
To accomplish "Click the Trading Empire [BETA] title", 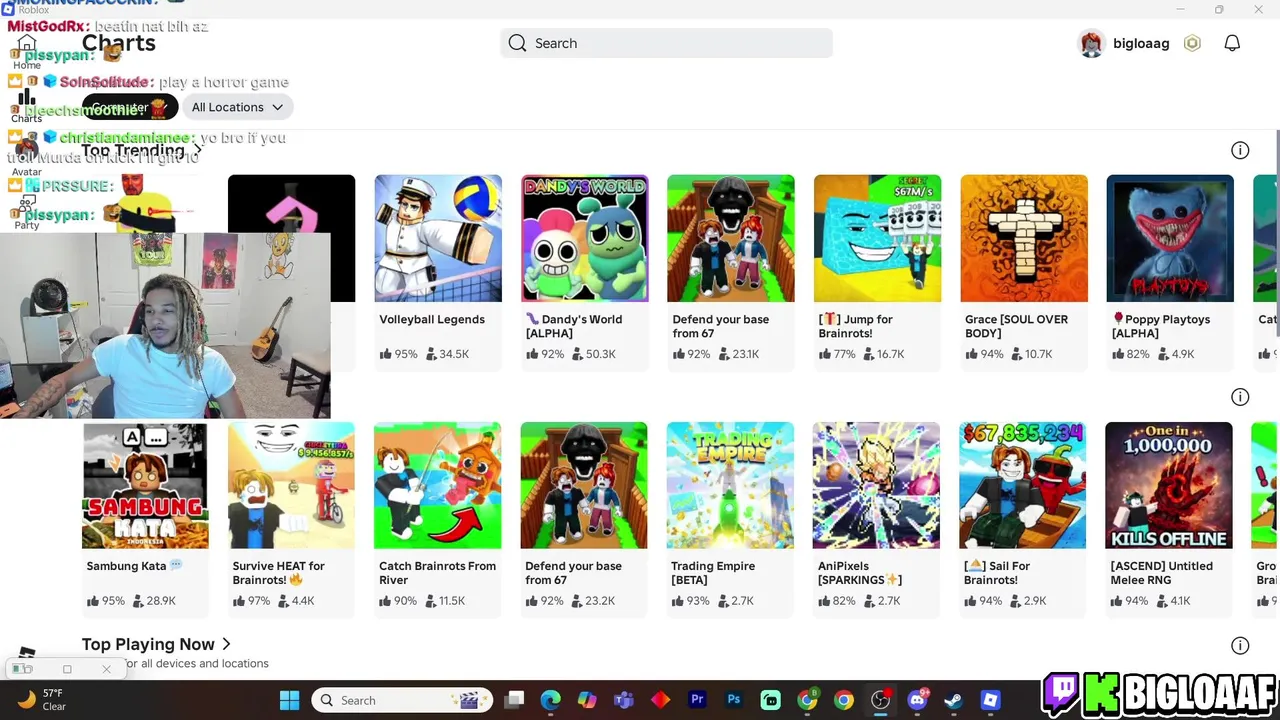I will tap(713, 573).
